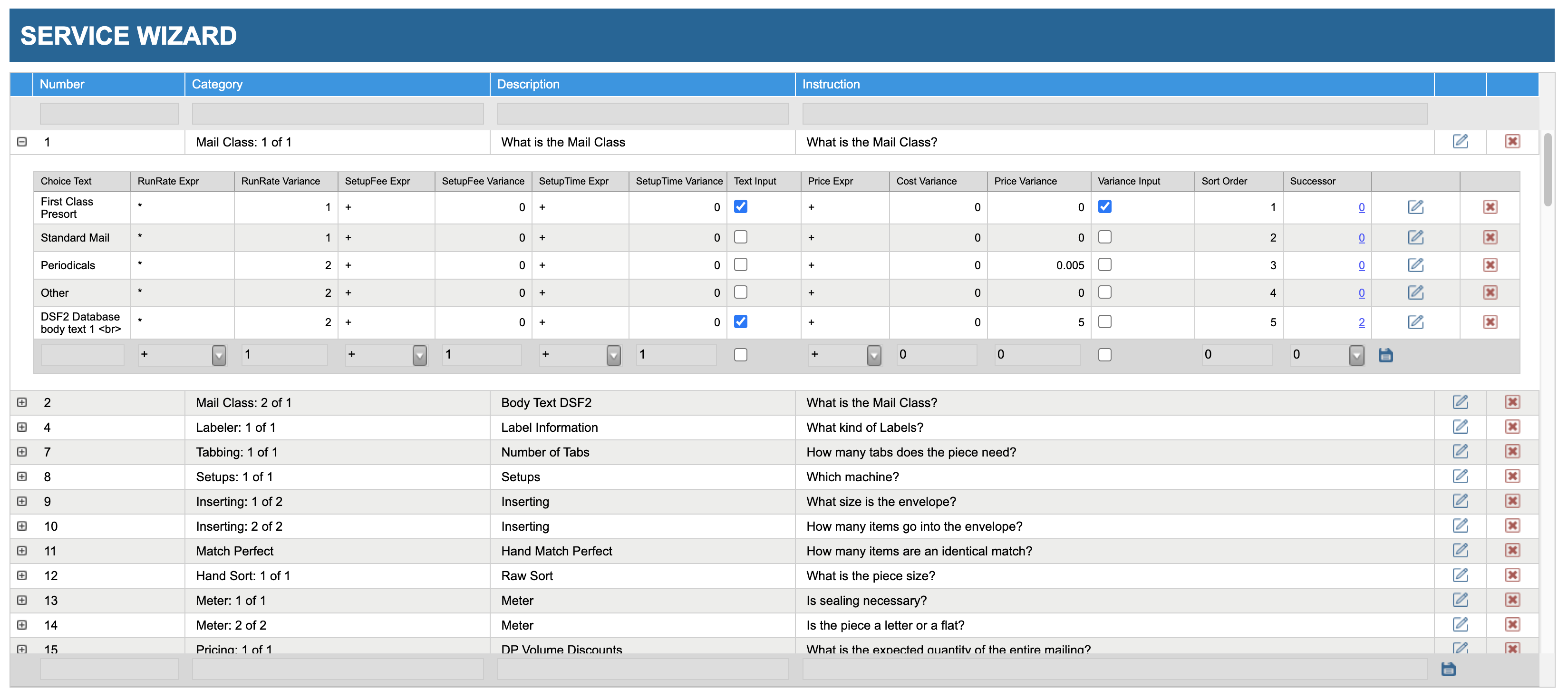
Task: Check Text Input for Standard Mail
Action: 741,237
